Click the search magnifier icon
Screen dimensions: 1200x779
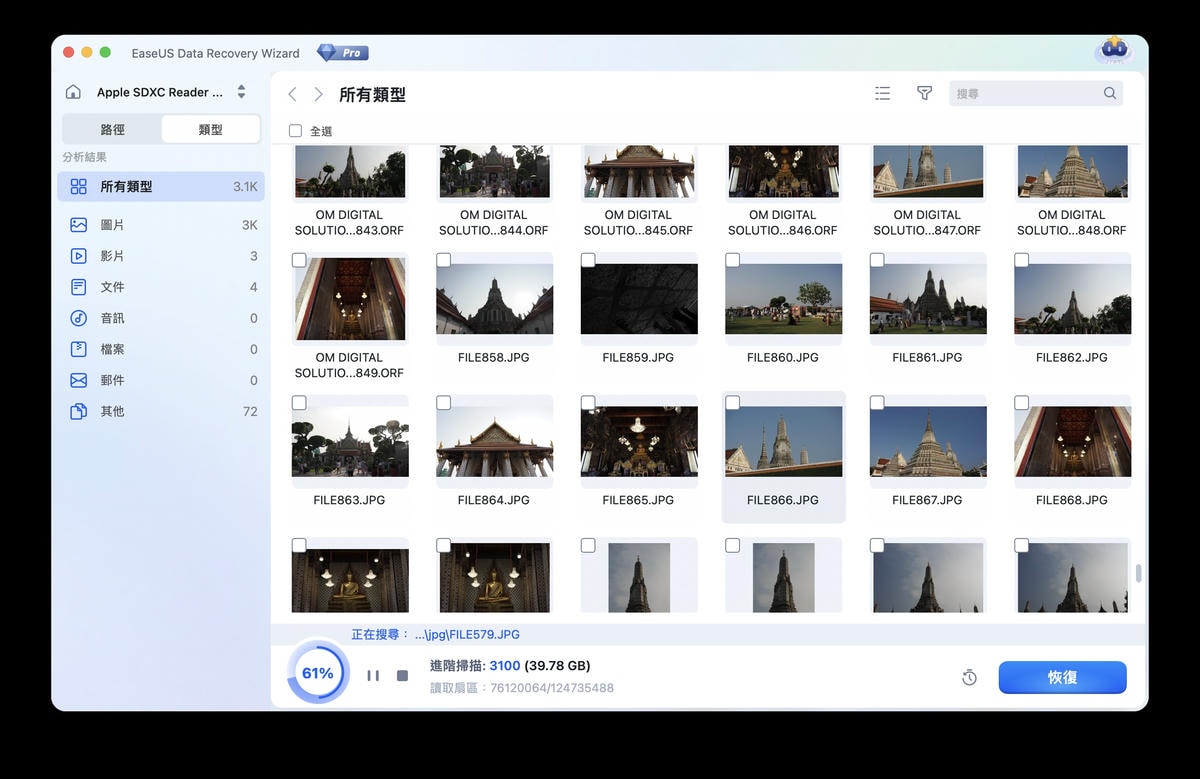1109,93
